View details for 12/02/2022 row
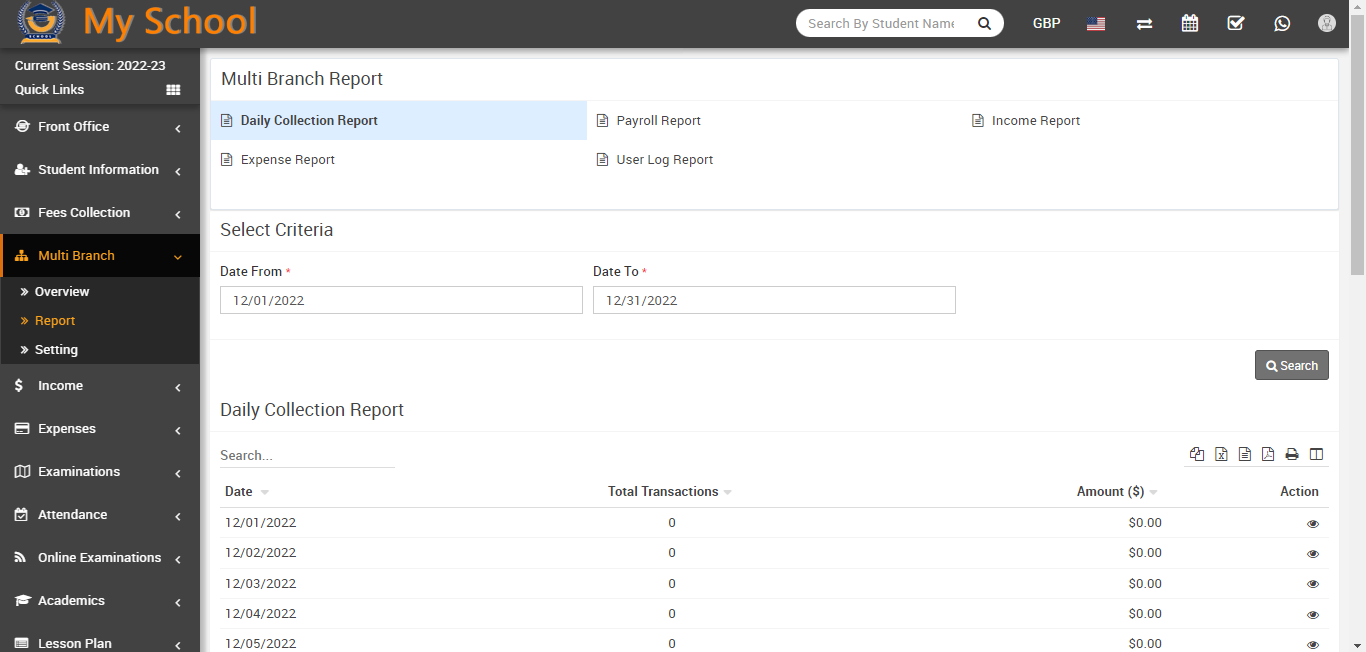Screen dimensions: 1366x652 coord(1313,554)
